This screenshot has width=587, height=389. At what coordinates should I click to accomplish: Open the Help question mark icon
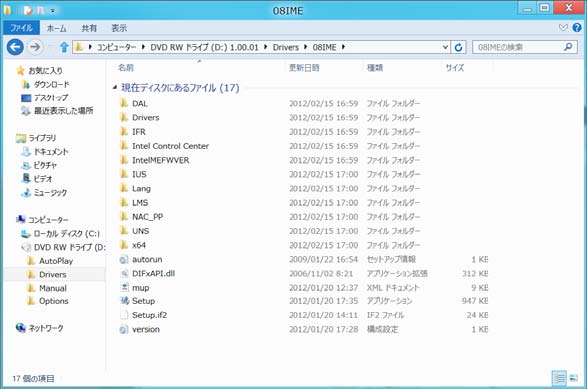click(x=577, y=27)
